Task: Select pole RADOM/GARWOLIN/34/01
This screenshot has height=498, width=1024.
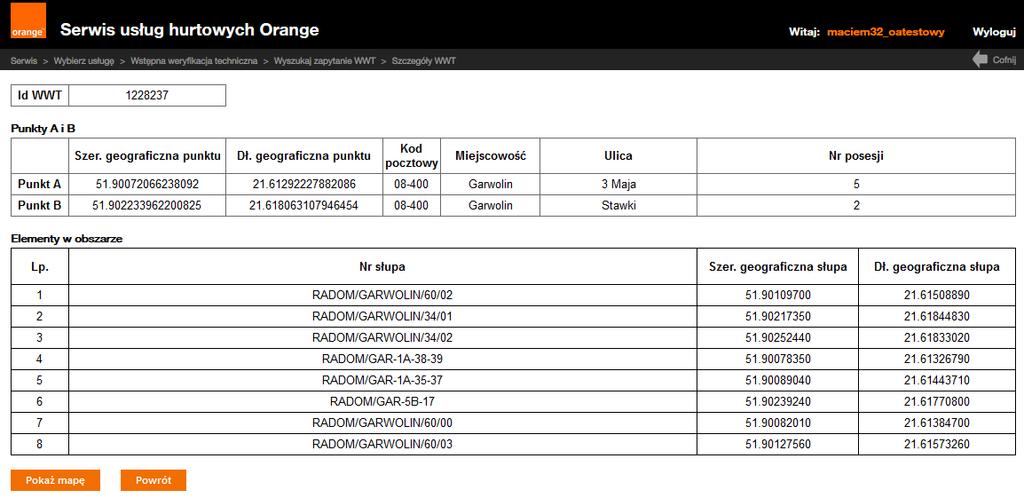Action: (x=382, y=317)
